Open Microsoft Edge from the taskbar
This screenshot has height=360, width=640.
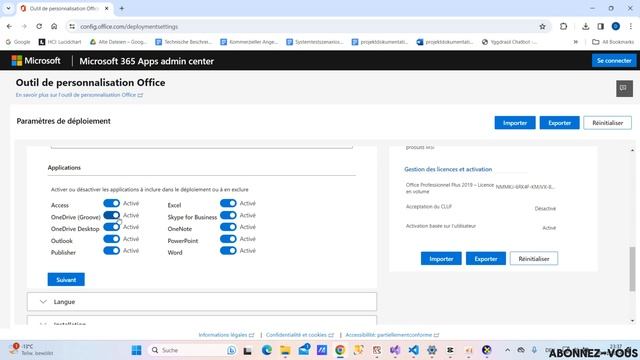click(x=267, y=350)
